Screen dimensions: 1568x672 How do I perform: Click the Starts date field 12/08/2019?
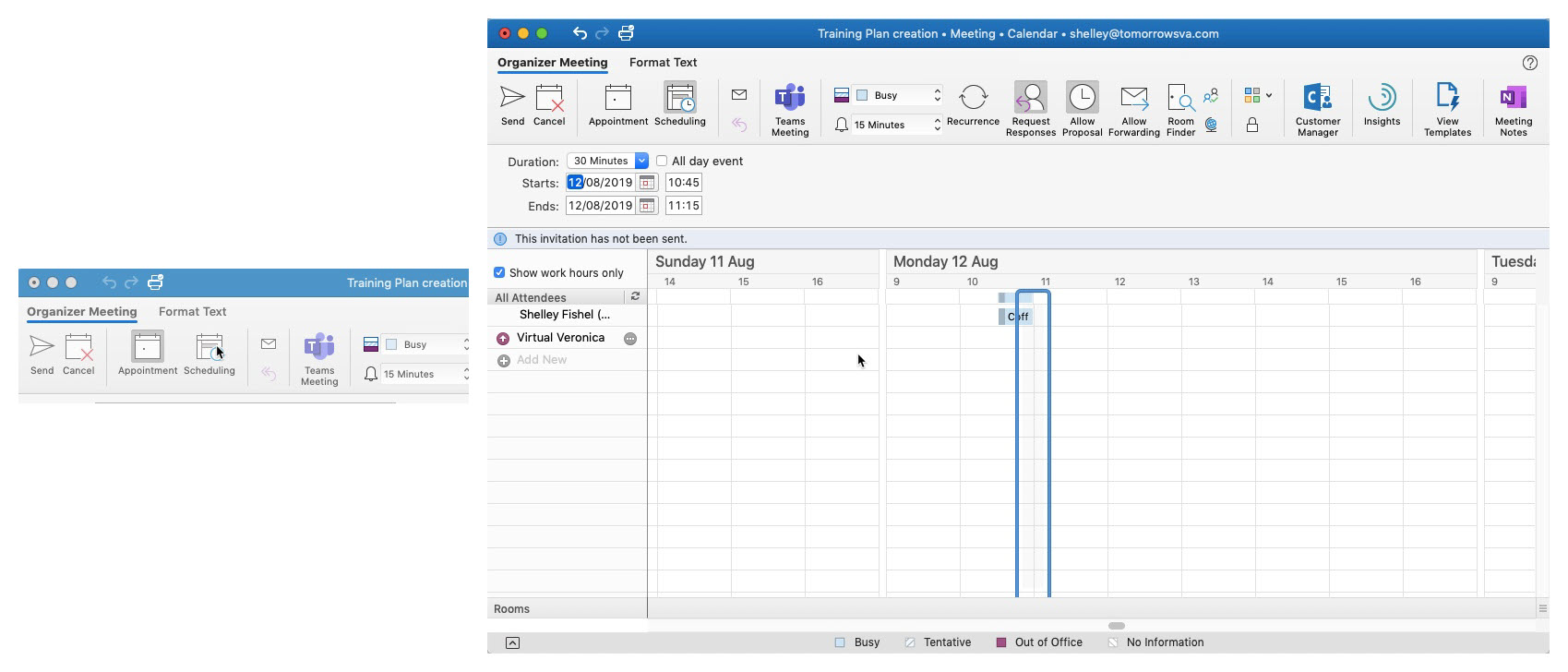click(600, 183)
